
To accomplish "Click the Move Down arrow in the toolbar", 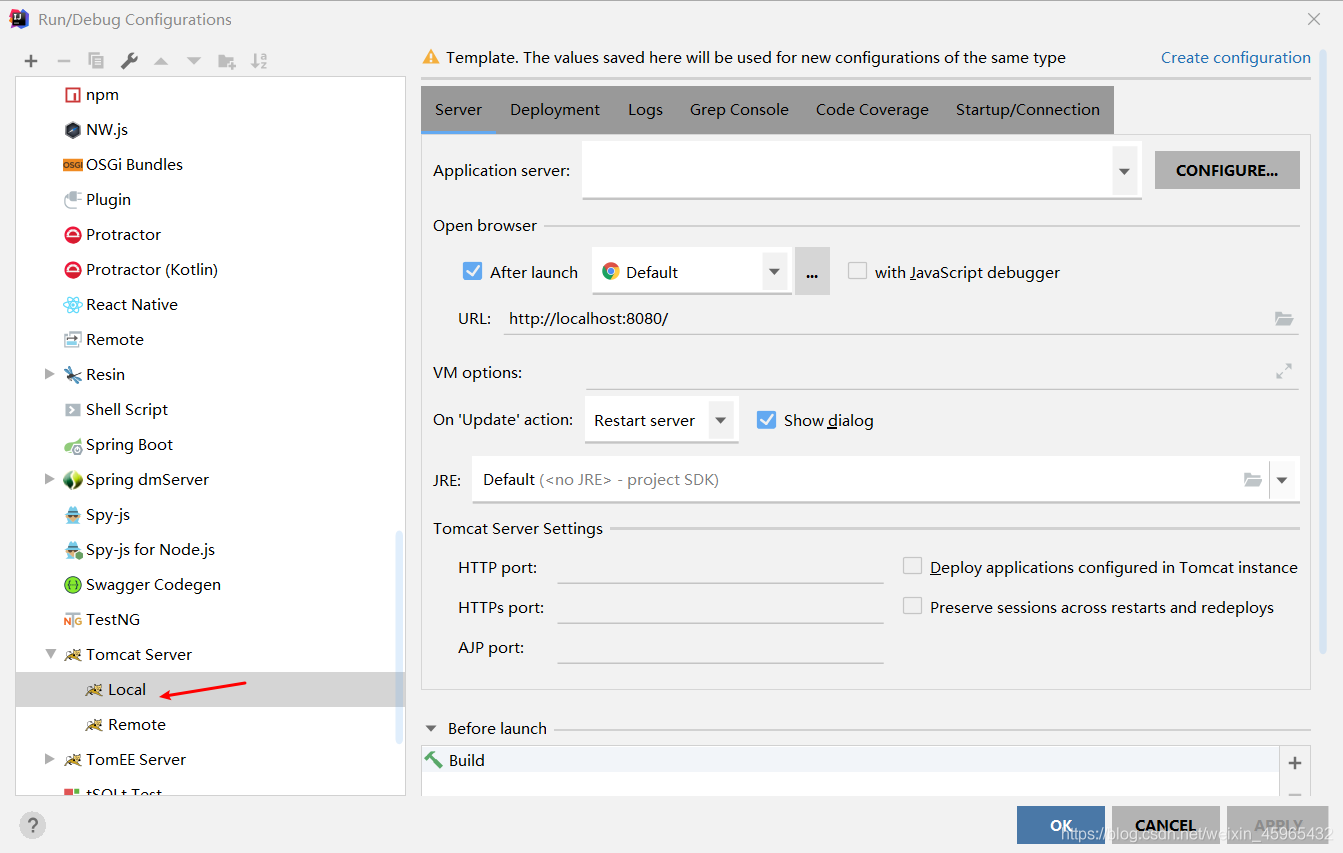I will point(194,61).
